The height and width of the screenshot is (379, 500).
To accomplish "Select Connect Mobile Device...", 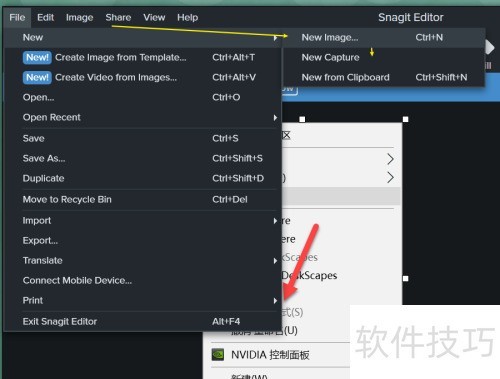I will (x=143, y=280).
